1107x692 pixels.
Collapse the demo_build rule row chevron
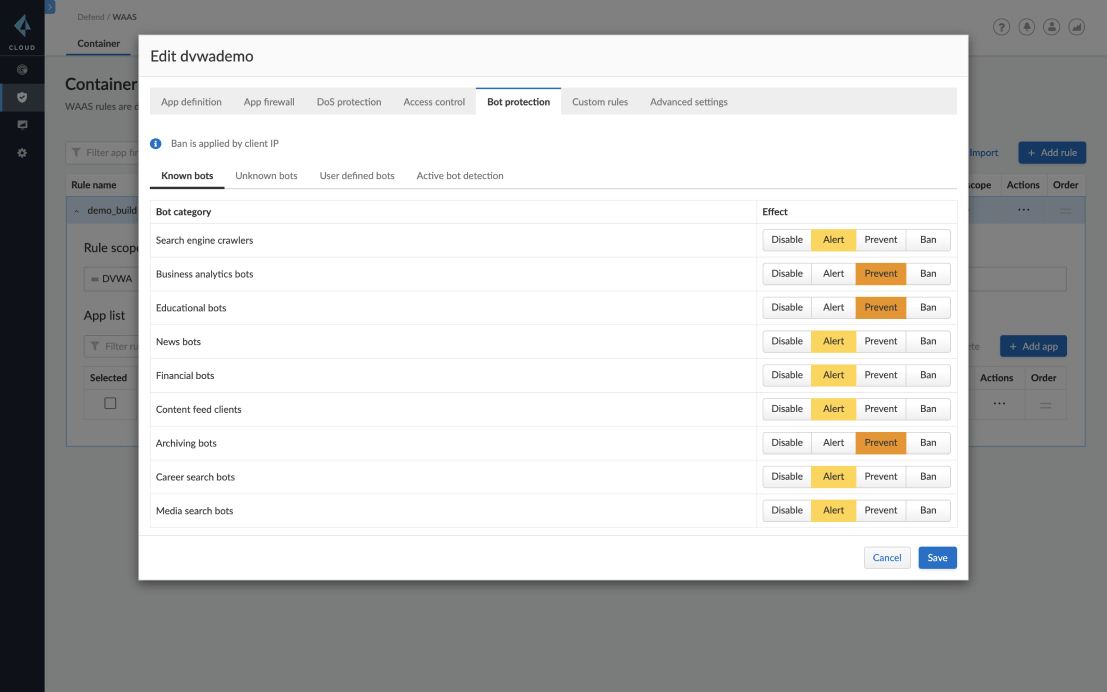[77, 211]
